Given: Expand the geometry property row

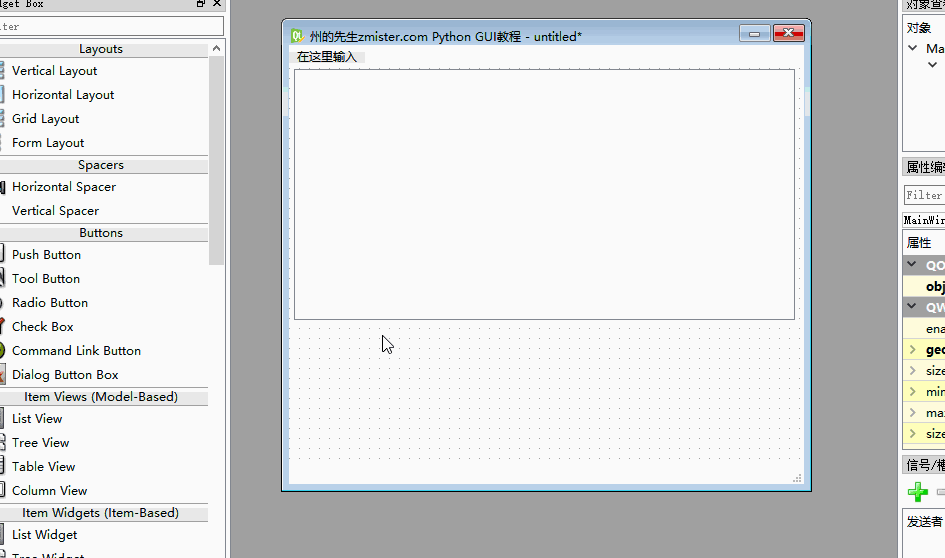Looking at the screenshot, I should 912,350.
